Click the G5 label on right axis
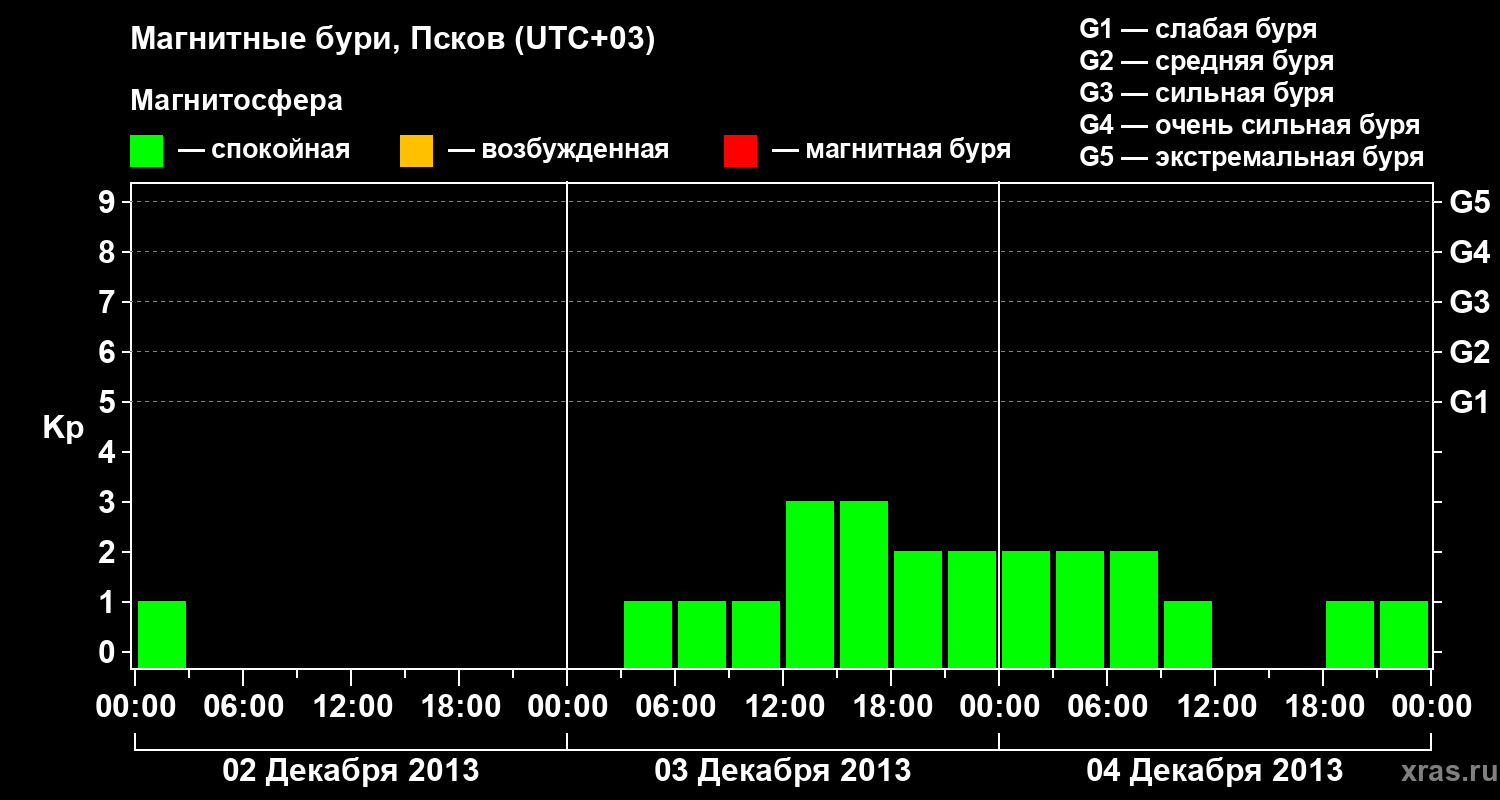The image size is (1500, 800). tap(1469, 202)
